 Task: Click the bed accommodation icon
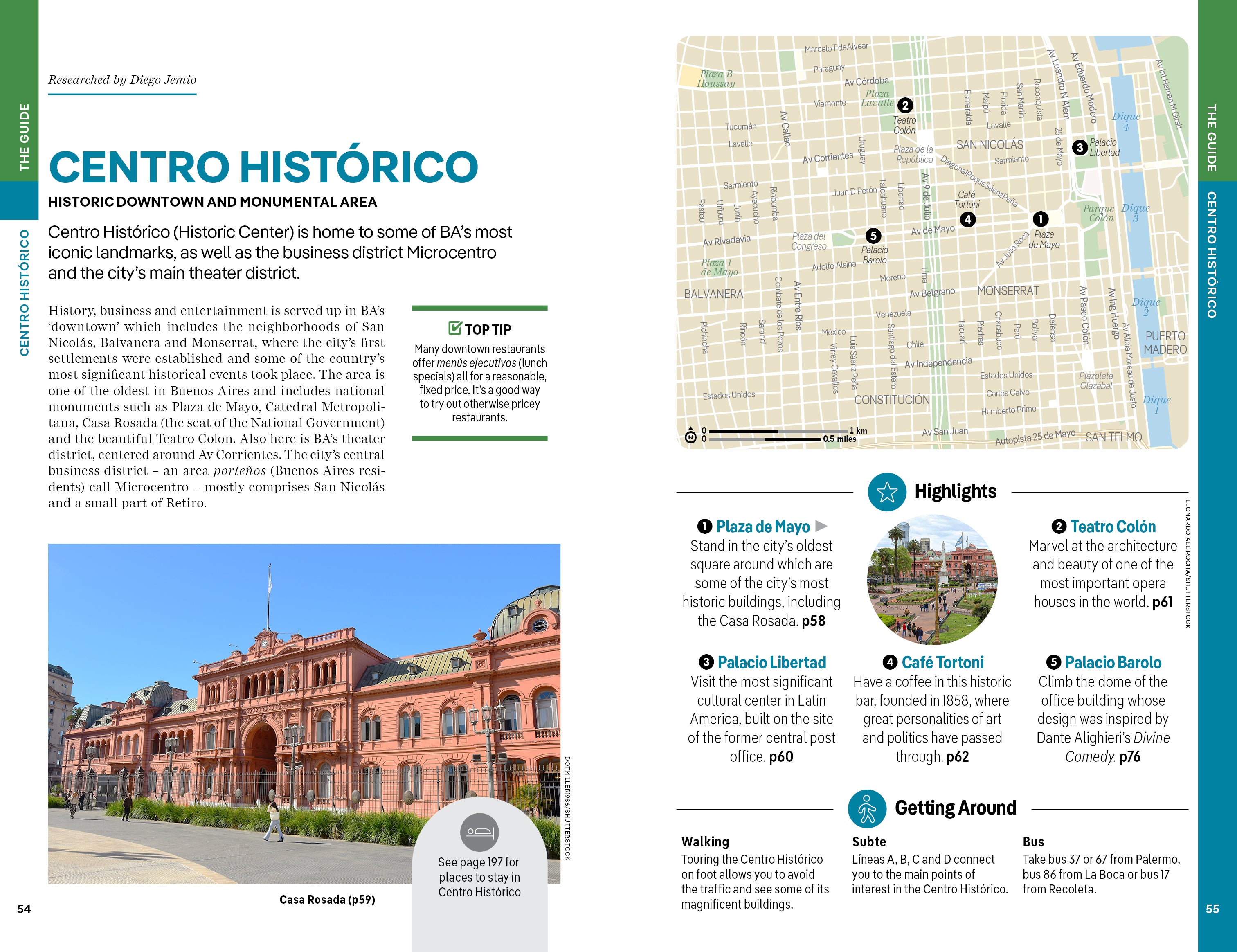[479, 832]
